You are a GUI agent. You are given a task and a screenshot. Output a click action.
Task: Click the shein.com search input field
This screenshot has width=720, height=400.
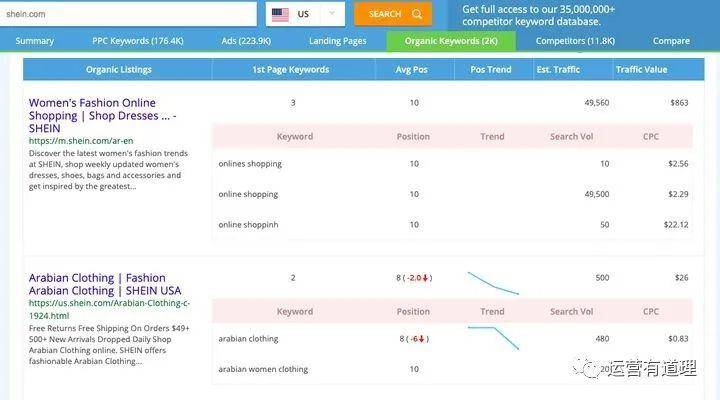[128, 14]
